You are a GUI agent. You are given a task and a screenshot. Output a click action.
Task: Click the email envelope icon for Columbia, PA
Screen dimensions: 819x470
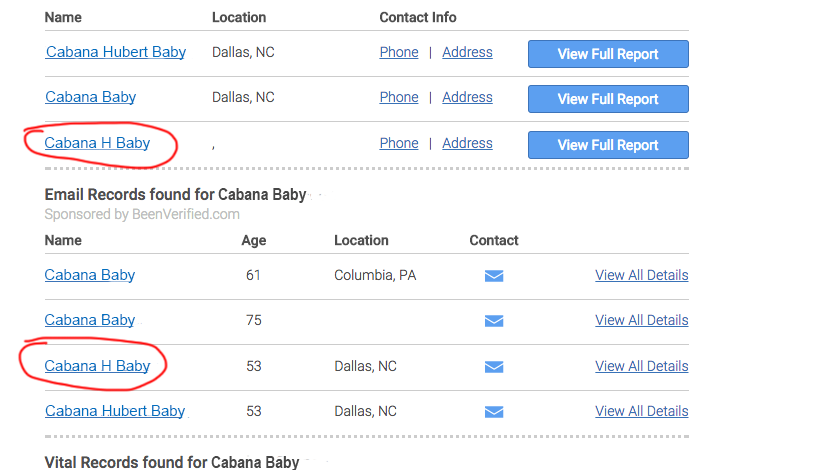click(x=493, y=276)
